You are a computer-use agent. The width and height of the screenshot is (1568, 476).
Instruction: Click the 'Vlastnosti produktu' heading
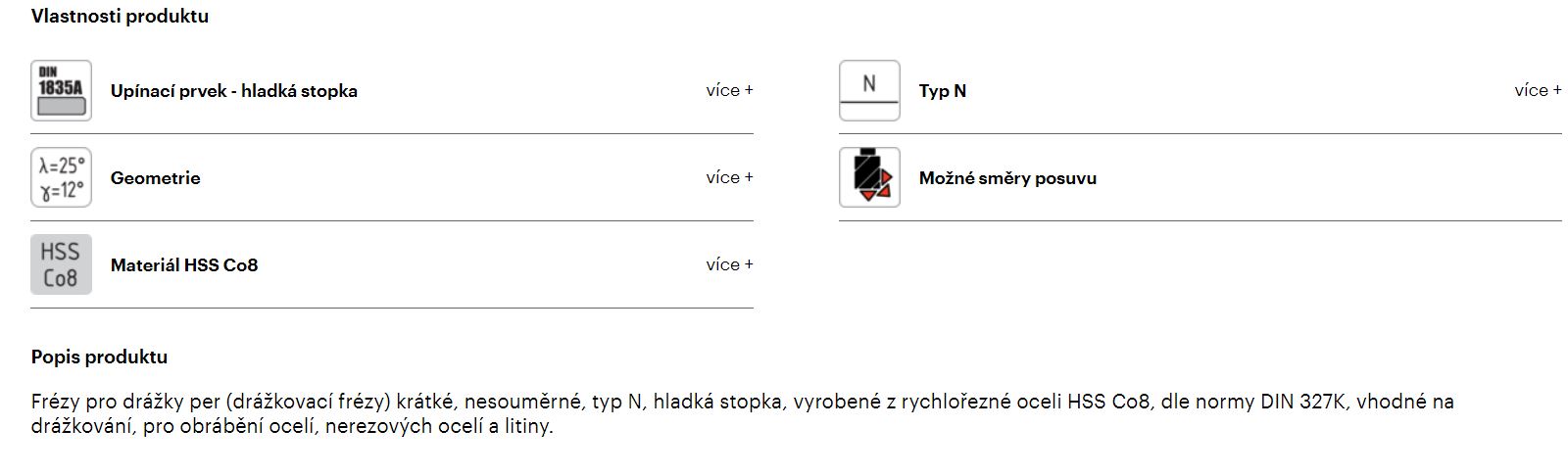pos(120,17)
